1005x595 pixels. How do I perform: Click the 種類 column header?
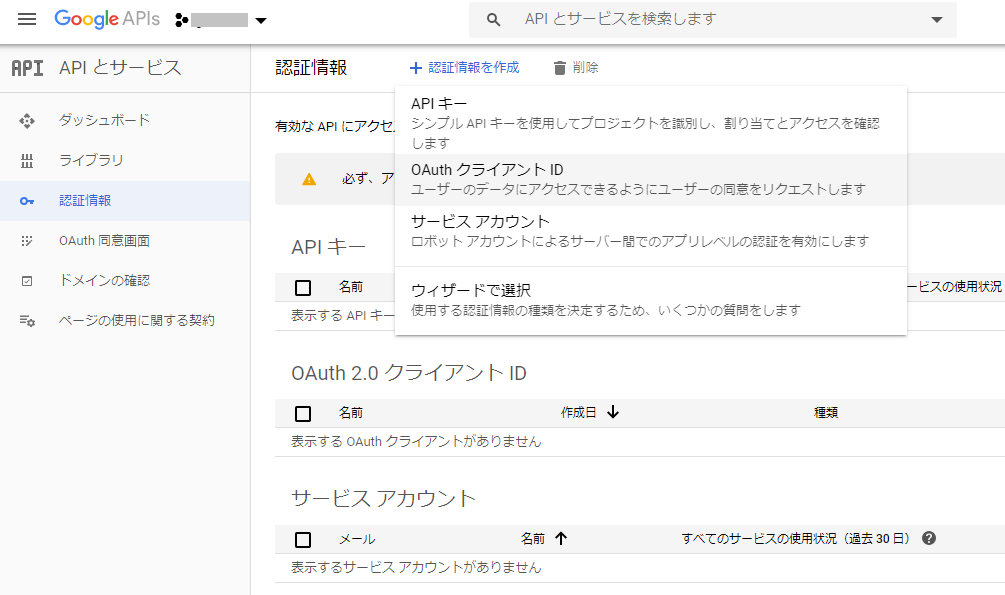pos(826,412)
